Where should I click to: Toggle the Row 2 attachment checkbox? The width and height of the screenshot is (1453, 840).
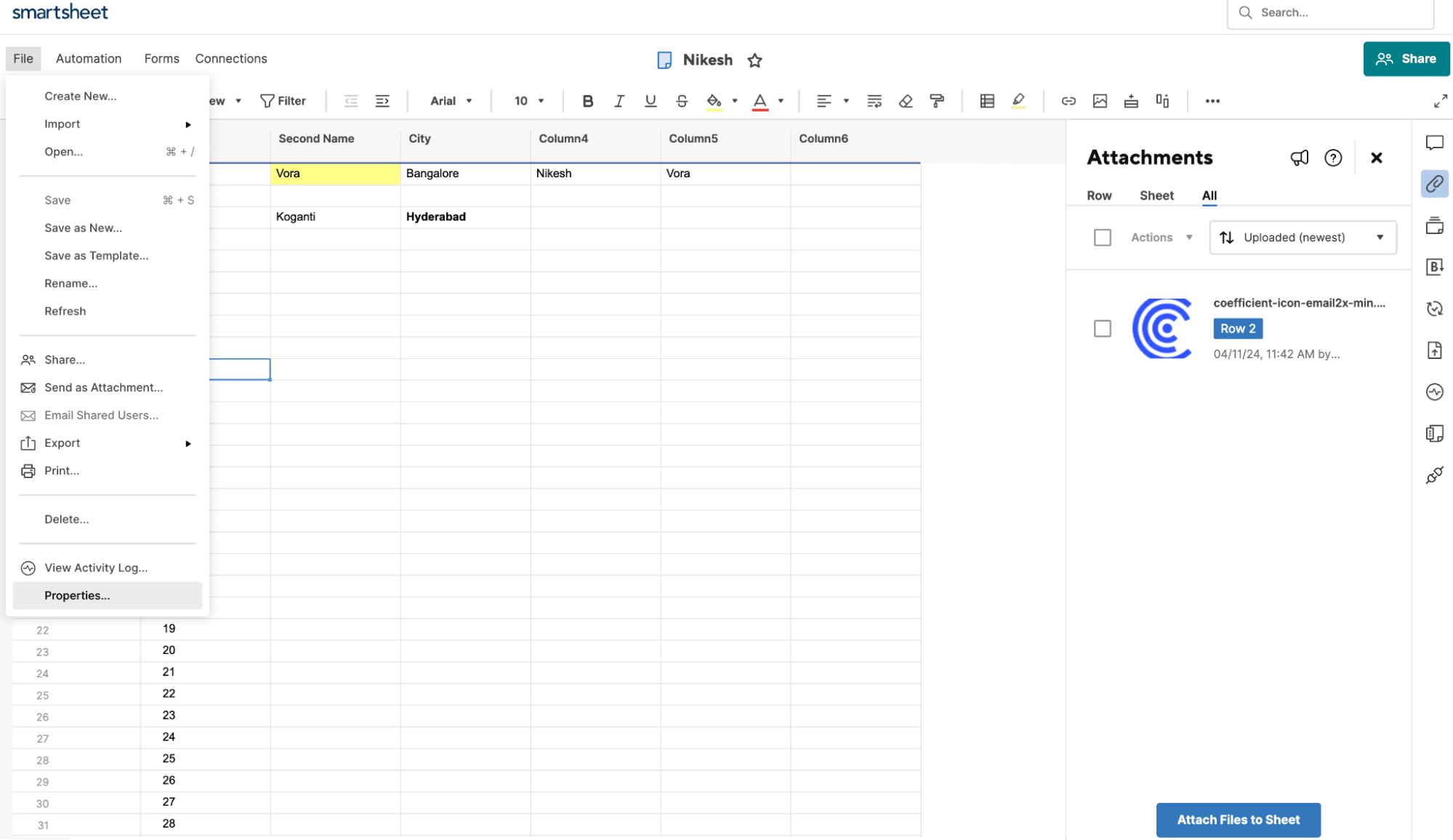pos(1102,329)
